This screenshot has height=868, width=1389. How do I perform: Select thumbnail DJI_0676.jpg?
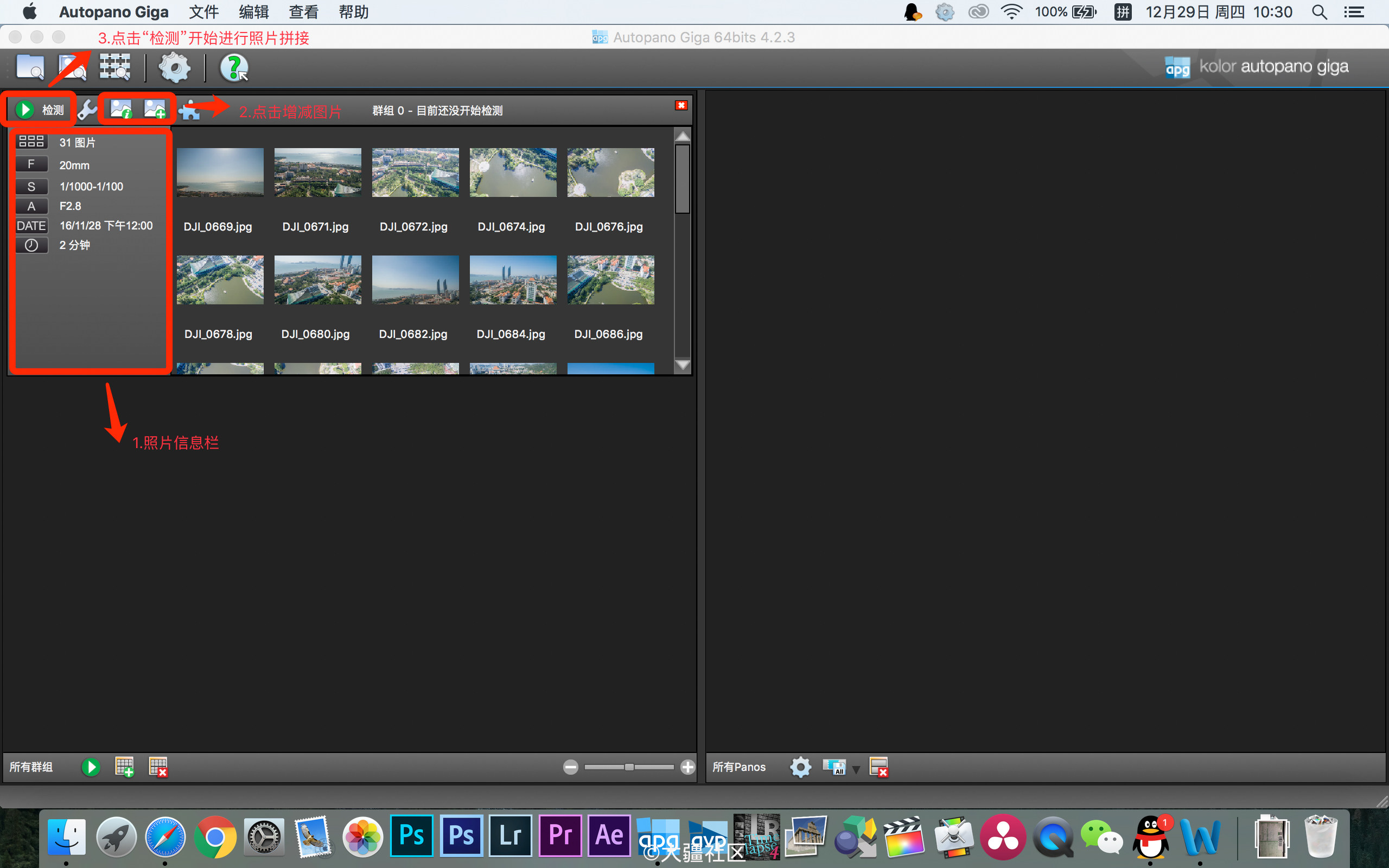point(611,172)
